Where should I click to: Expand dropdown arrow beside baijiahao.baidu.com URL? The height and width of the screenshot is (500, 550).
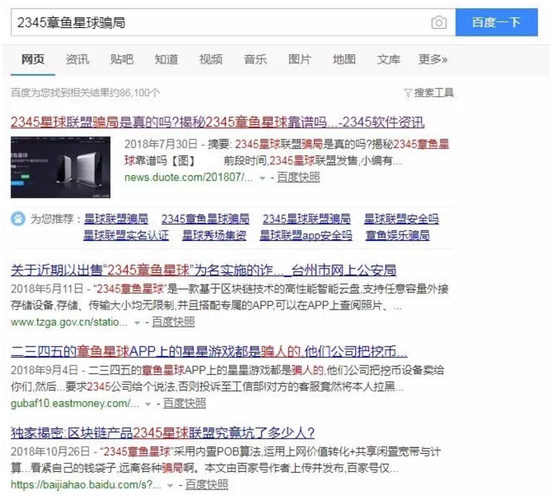[x=170, y=486]
